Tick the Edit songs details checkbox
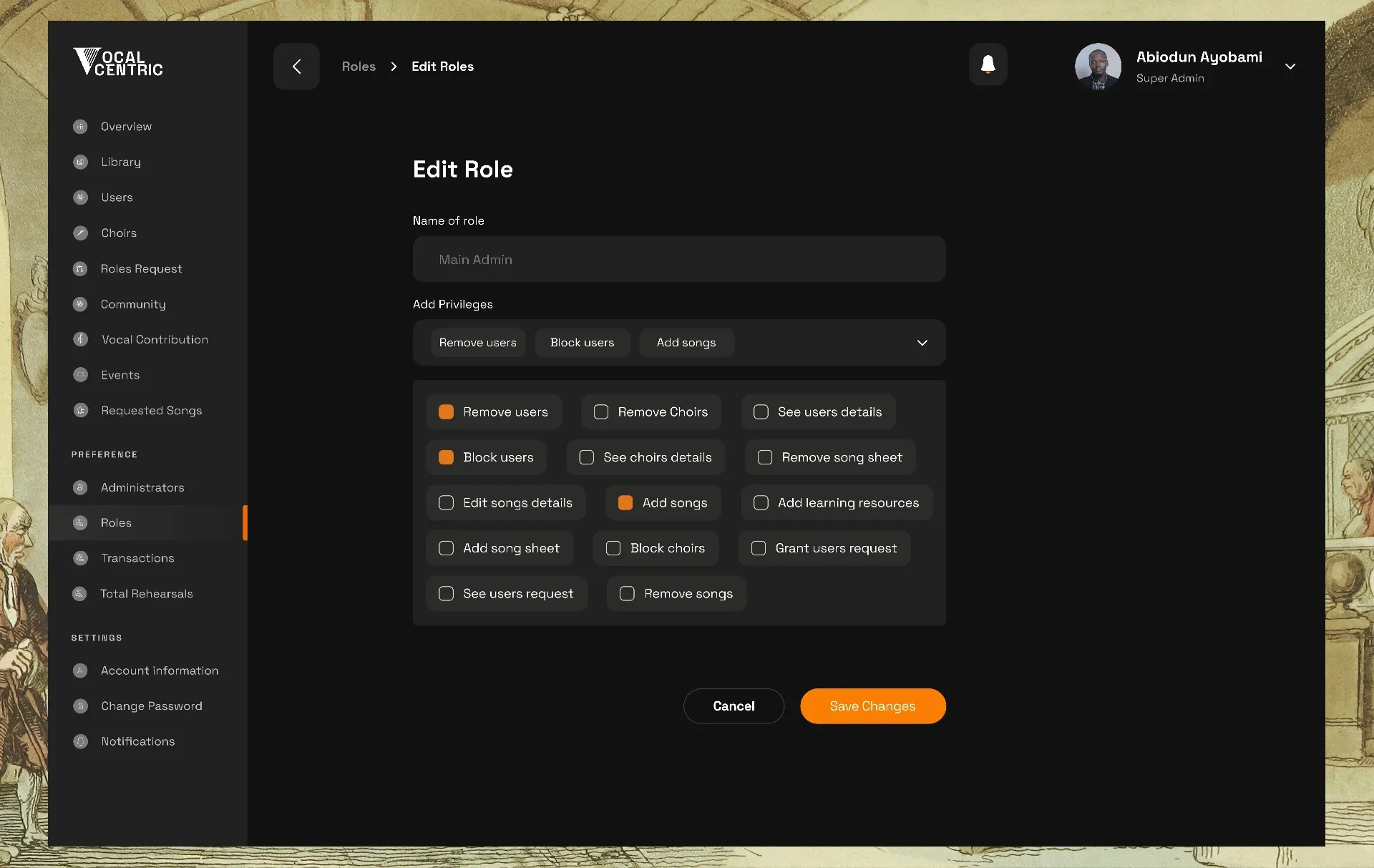This screenshot has height=868, width=1374. pyautogui.click(x=446, y=502)
